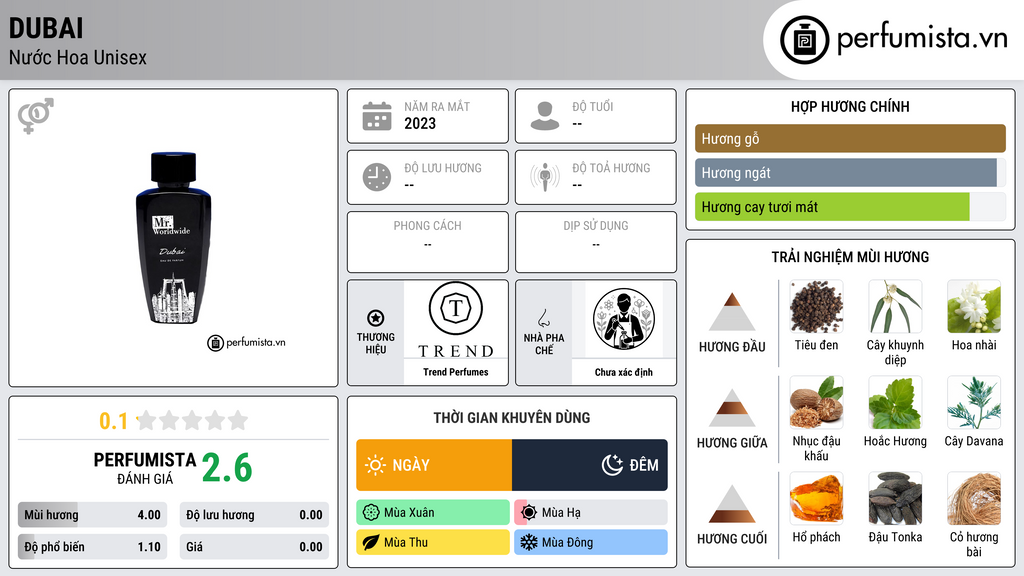Image resolution: width=1024 pixels, height=576 pixels.
Task: Select the Mùa Đông season bar
Action: (x=591, y=542)
